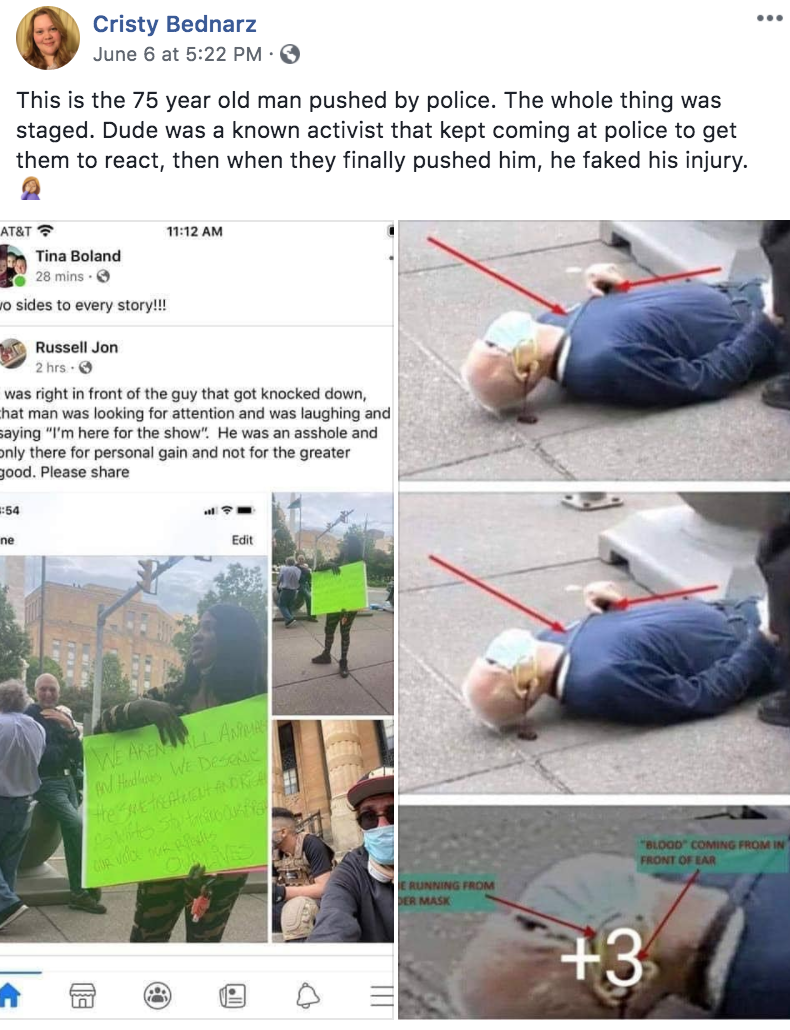Tap Edit in the embedded phone screenshot

click(242, 540)
